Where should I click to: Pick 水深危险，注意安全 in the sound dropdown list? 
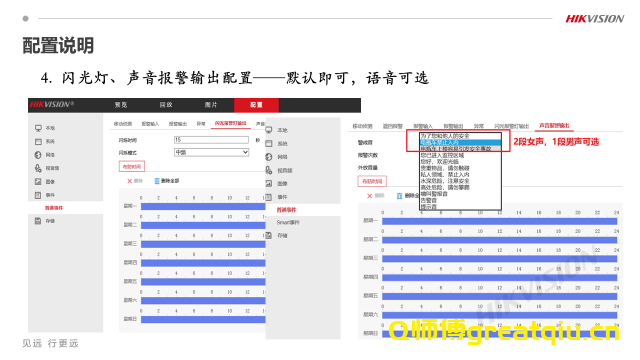[445, 181]
